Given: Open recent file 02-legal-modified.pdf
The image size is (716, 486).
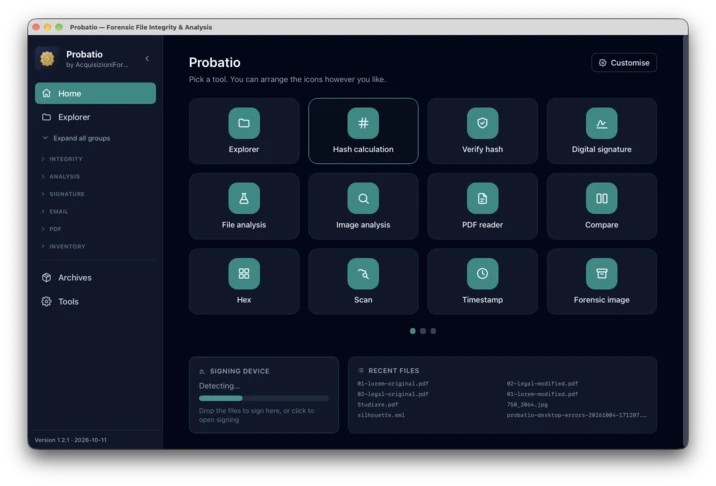Looking at the screenshot, I should 542,384.
